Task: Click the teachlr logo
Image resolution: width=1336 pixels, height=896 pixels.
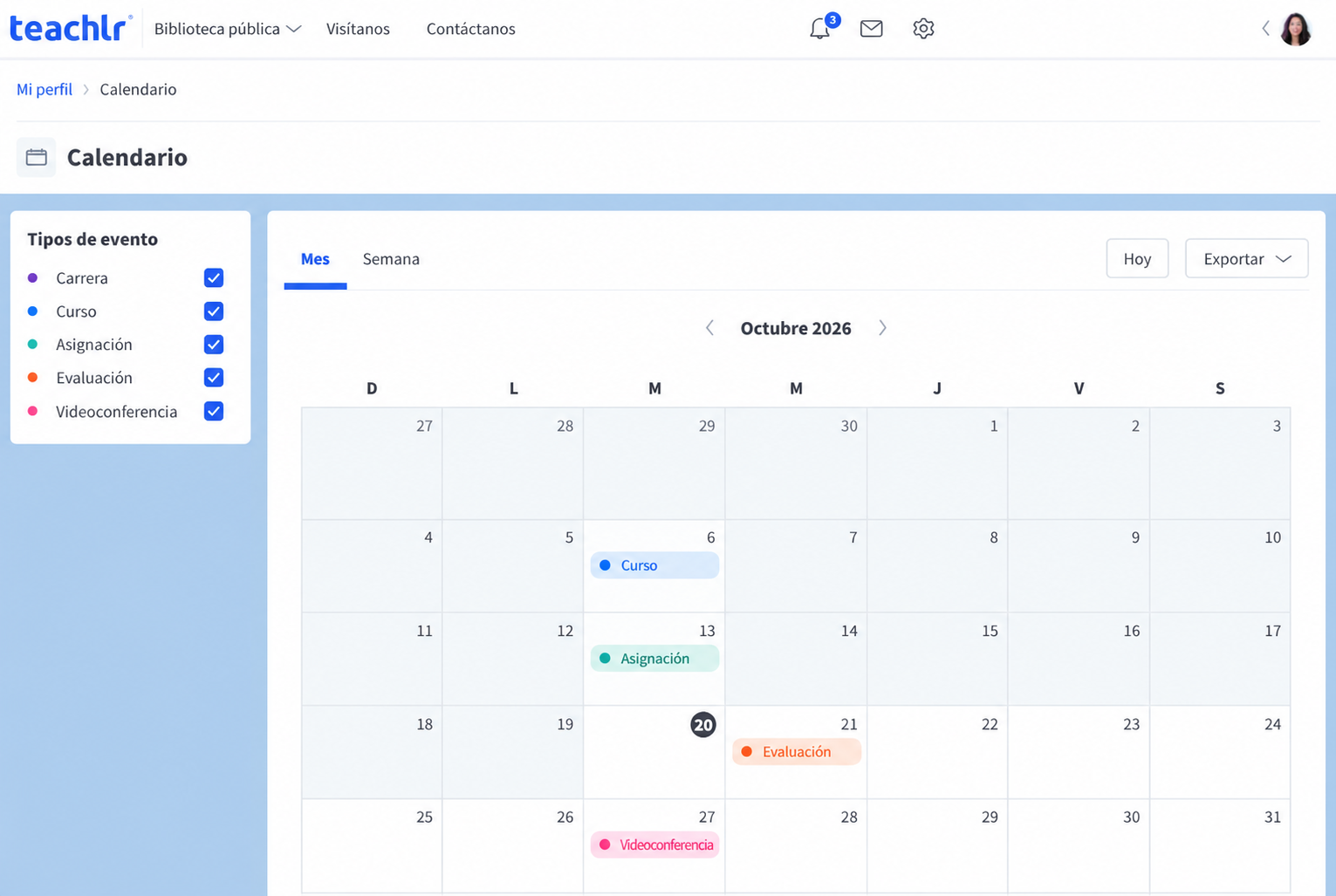Action: pyautogui.click(x=71, y=28)
